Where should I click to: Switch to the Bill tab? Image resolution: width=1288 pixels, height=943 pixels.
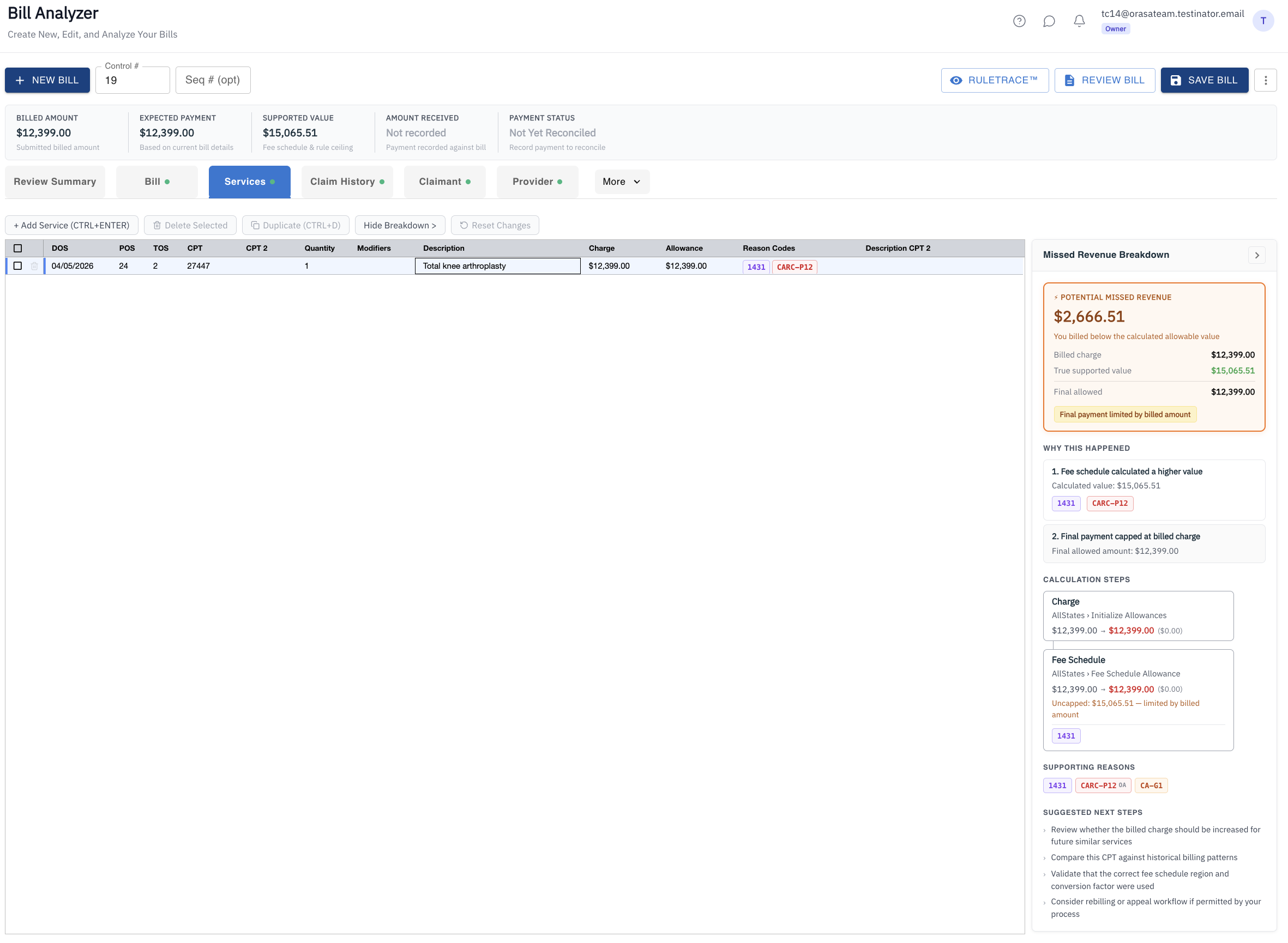(x=157, y=182)
